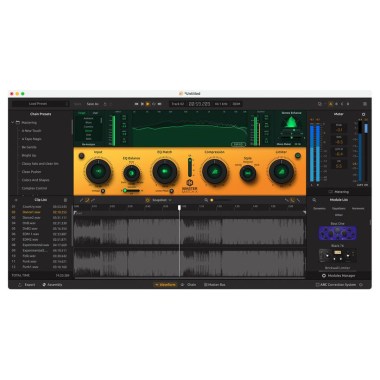Screen dimensions: 380x380
Task: Toggle the power button on orange panel left
Action: [x=81, y=156]
